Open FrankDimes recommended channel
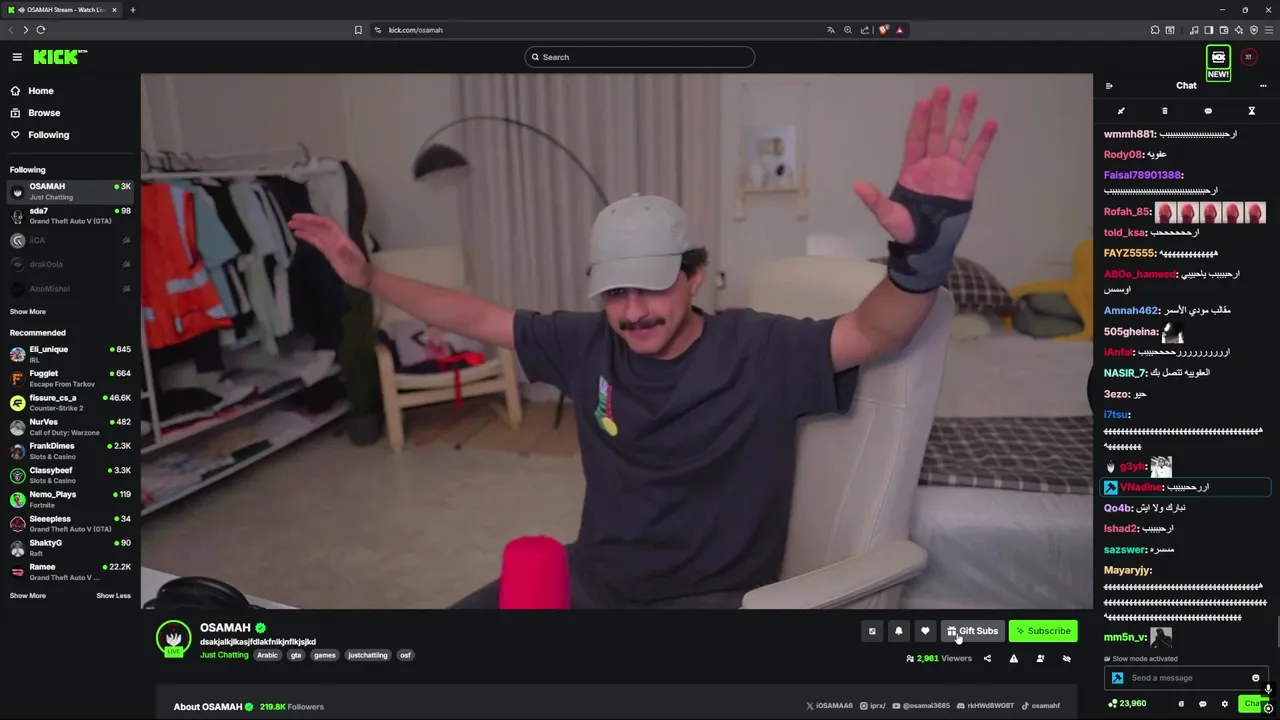The image size is (1280, 720). 70,450
